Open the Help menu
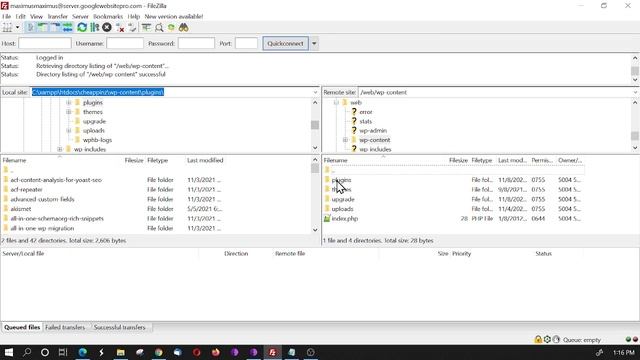 133,16
